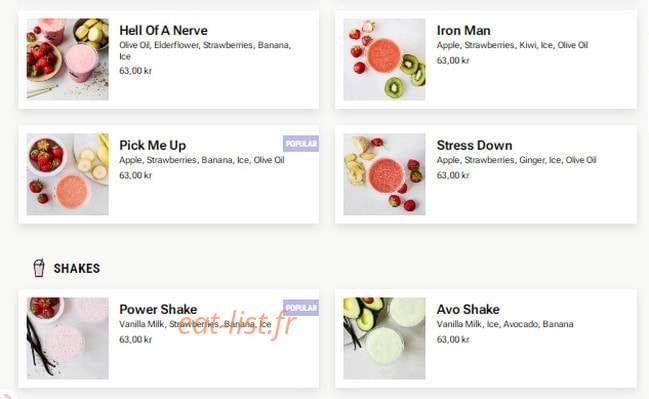Select the Iron Man juice title
The height and width of the screenshot is (399, 649).
click(x=464, y=31)
